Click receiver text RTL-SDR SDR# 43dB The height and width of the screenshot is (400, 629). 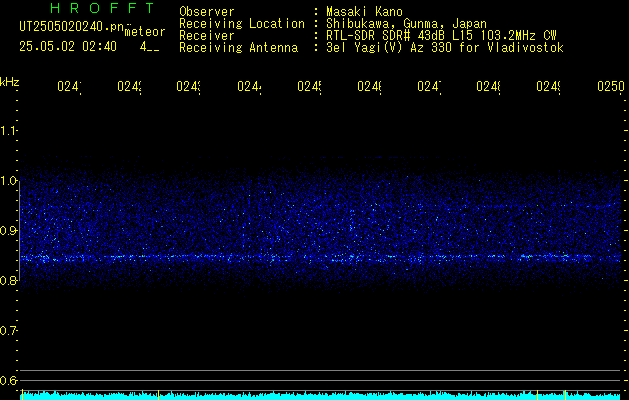[x=386, y=36]
